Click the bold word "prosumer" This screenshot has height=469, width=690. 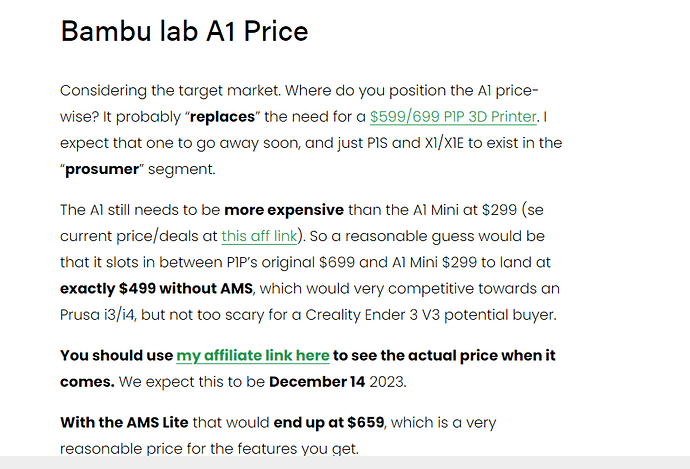click(x=102, y=169)
